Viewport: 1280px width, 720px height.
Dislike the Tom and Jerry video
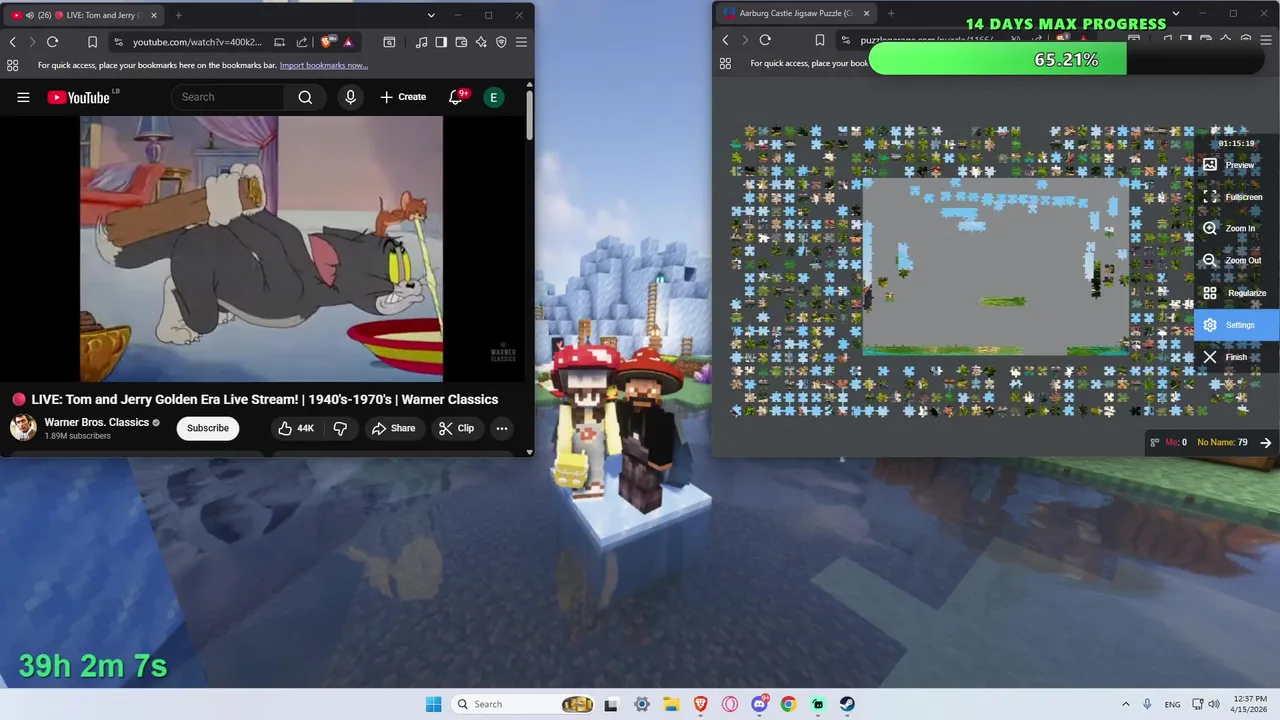340,428
